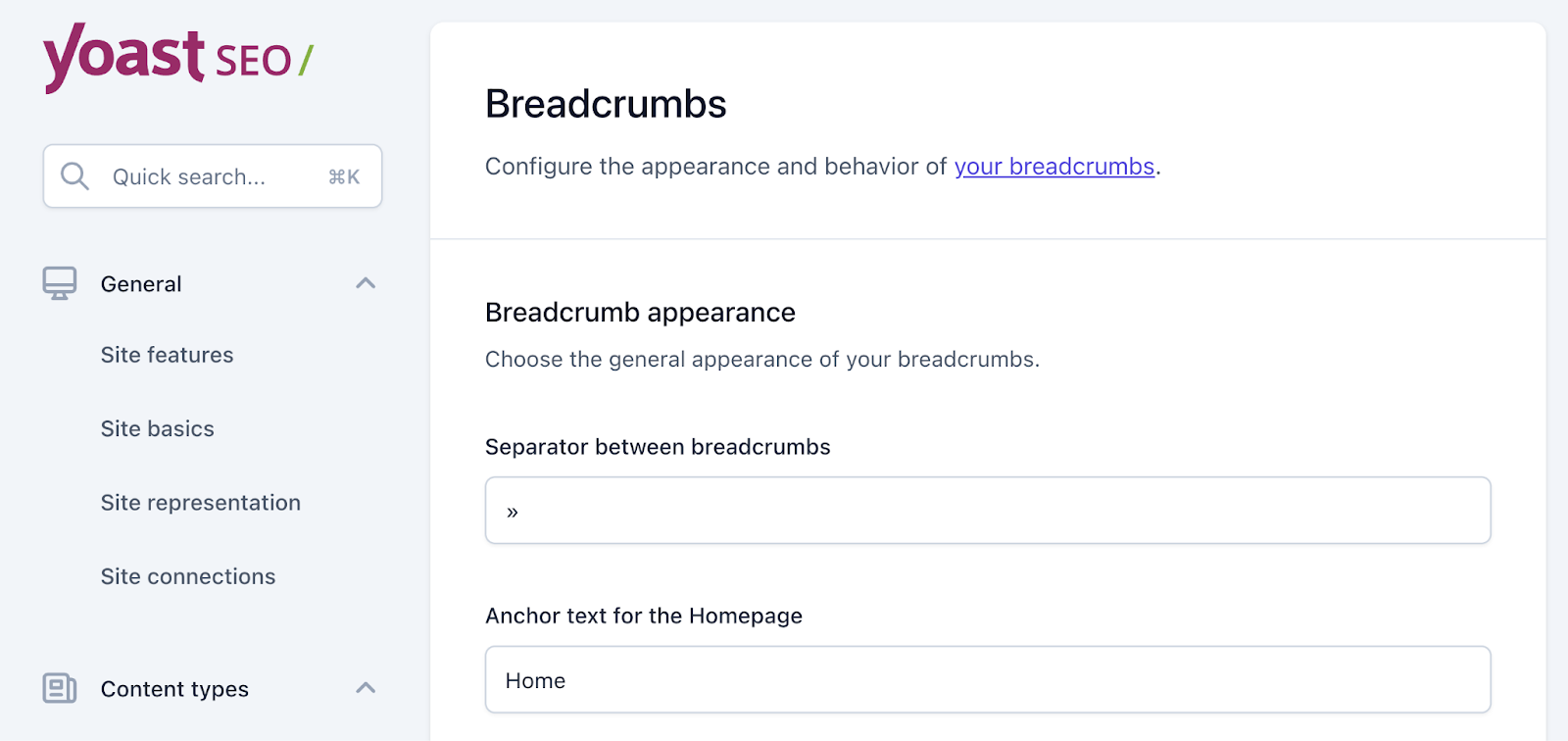Click the ⌘K shortcut badge
This screenshot has width=1568, height=741.
(343, 176)
